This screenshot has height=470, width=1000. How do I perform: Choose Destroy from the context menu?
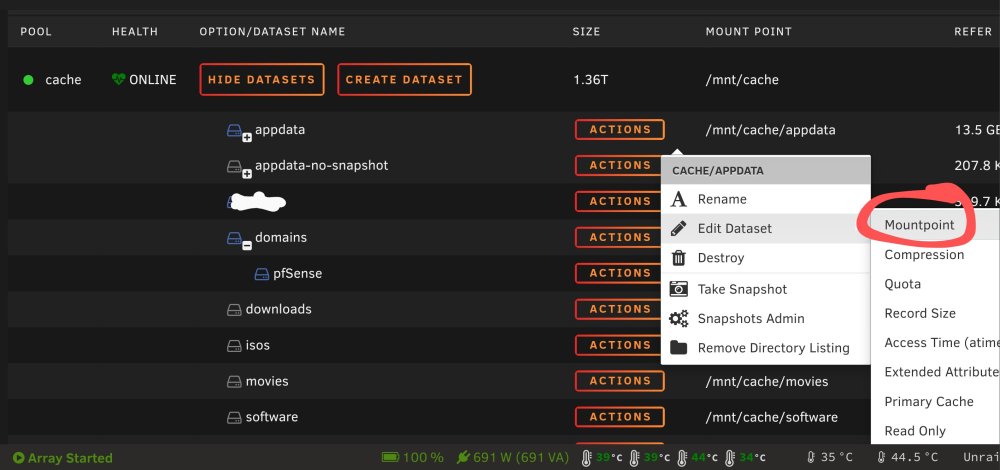point(765,258)
